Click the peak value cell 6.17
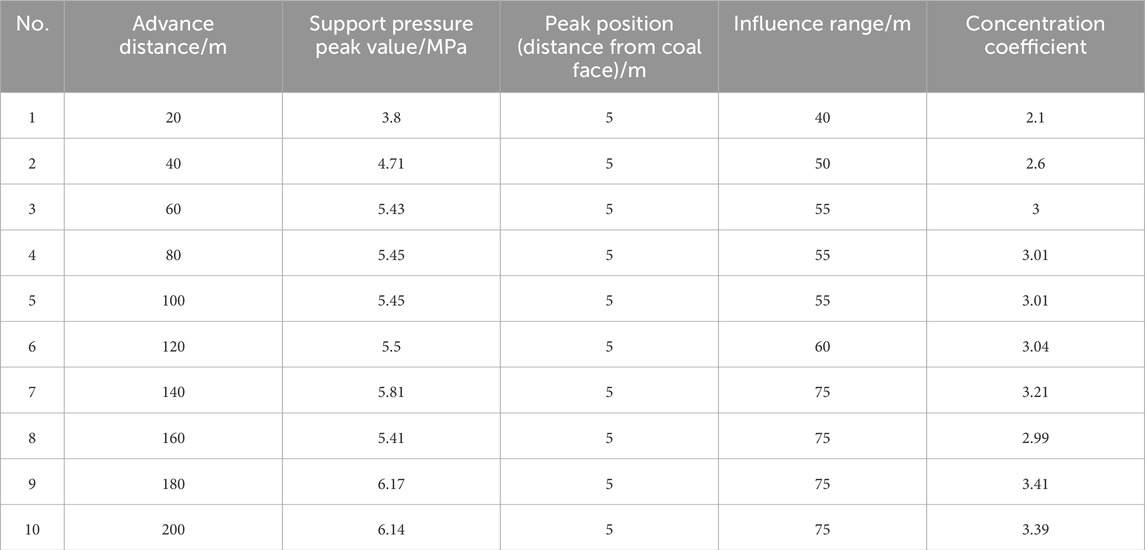 coord(390,478)
